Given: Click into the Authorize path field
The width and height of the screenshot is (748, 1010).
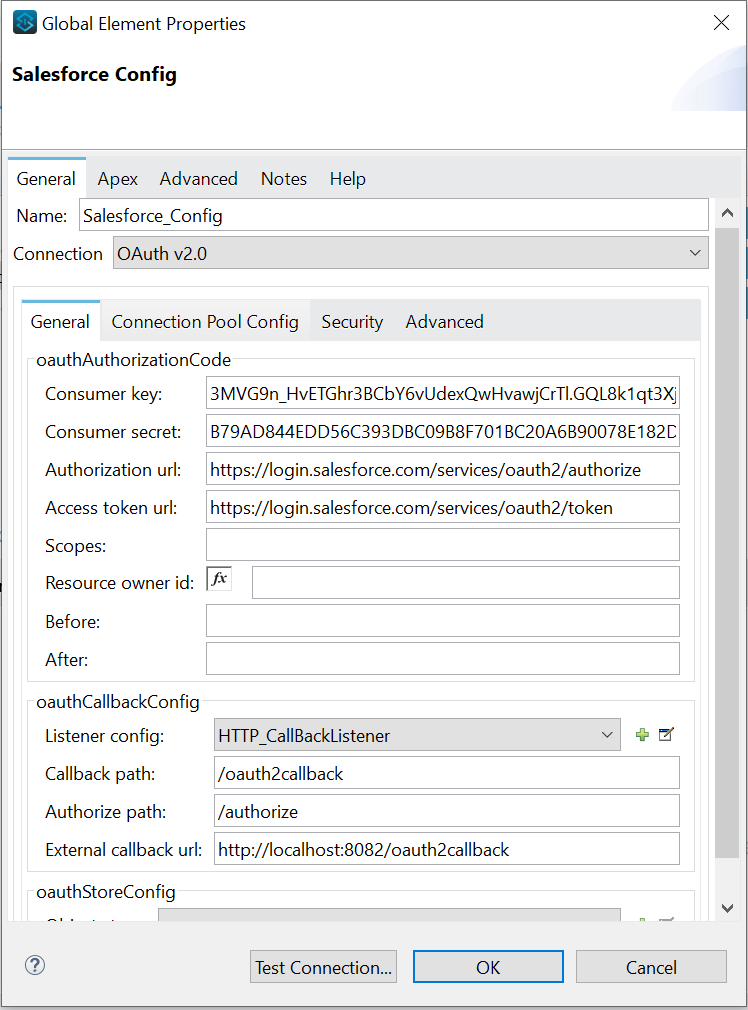Looking at the screenshot, I should click(446, 811).
